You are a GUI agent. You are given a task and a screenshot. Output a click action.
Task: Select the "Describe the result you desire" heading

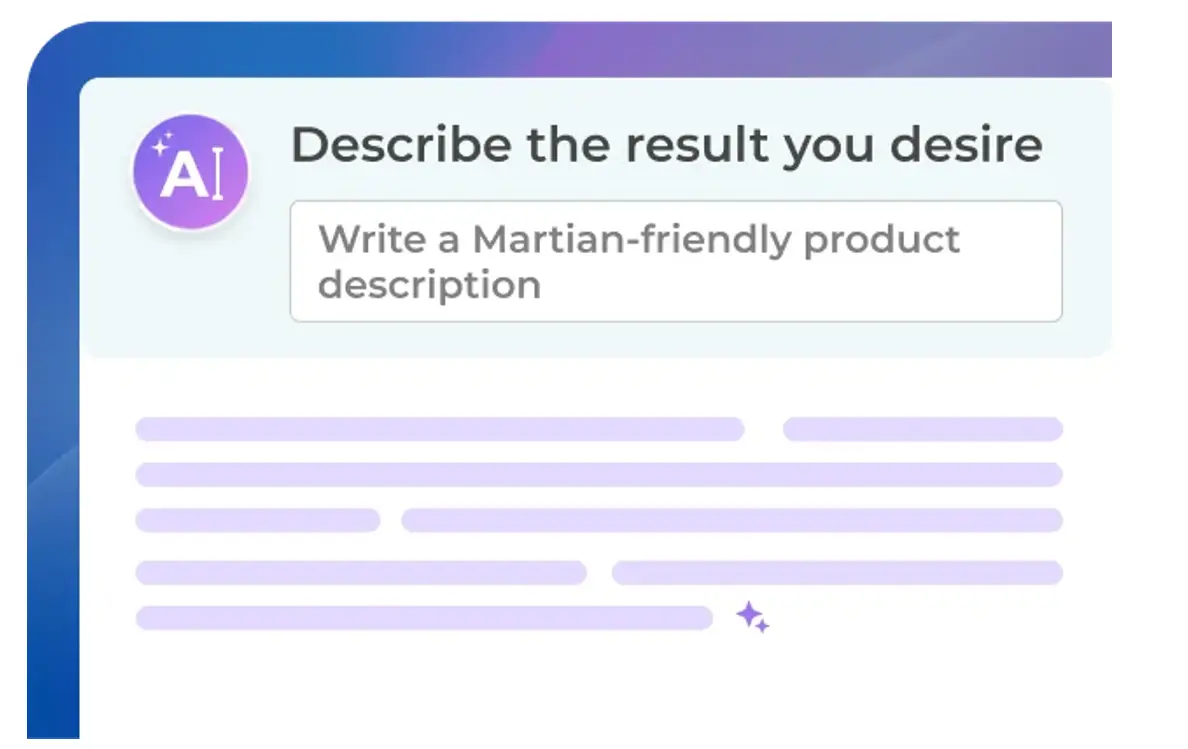click(x=666, y=146)
